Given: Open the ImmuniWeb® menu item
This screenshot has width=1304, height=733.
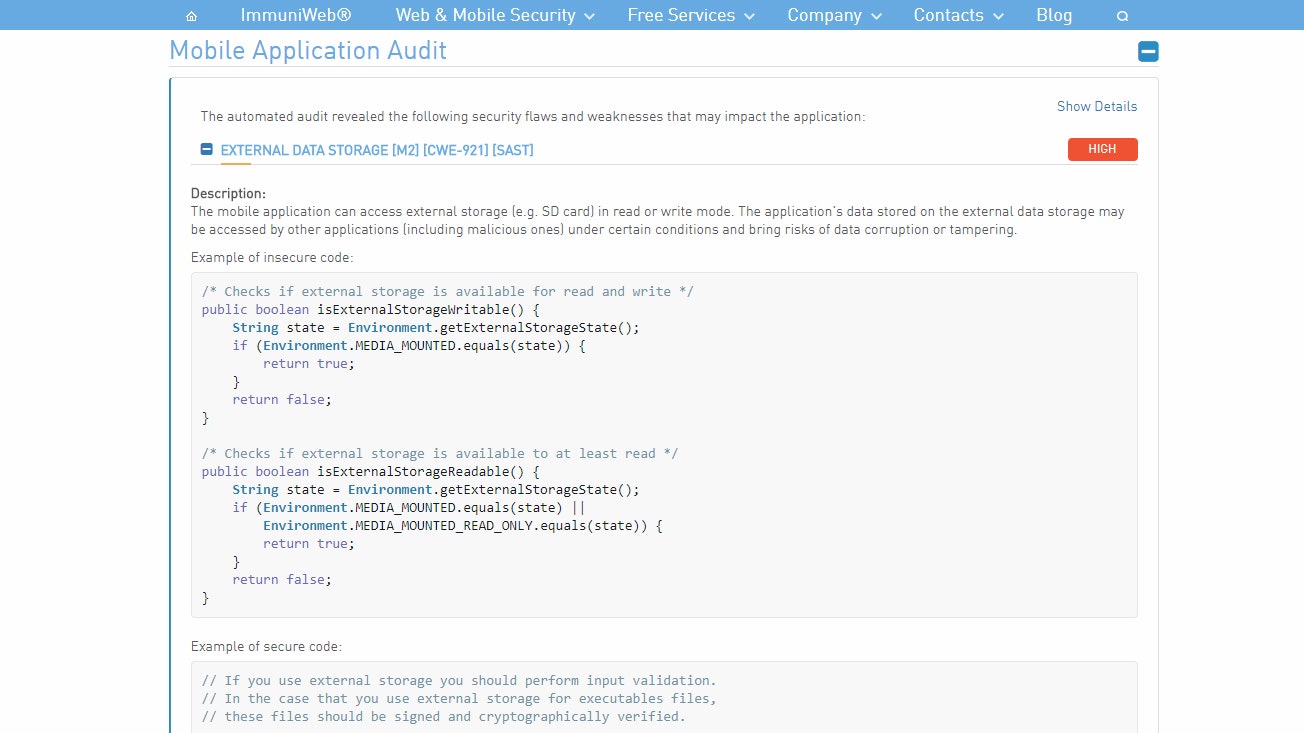Looking at the screenshot, I should 296,15.
